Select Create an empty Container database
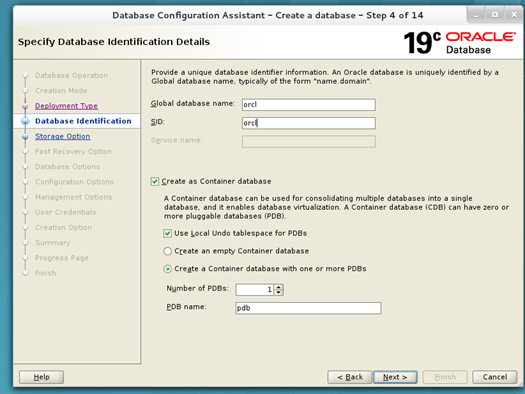 pyautogui.click(x=167, y=251)
